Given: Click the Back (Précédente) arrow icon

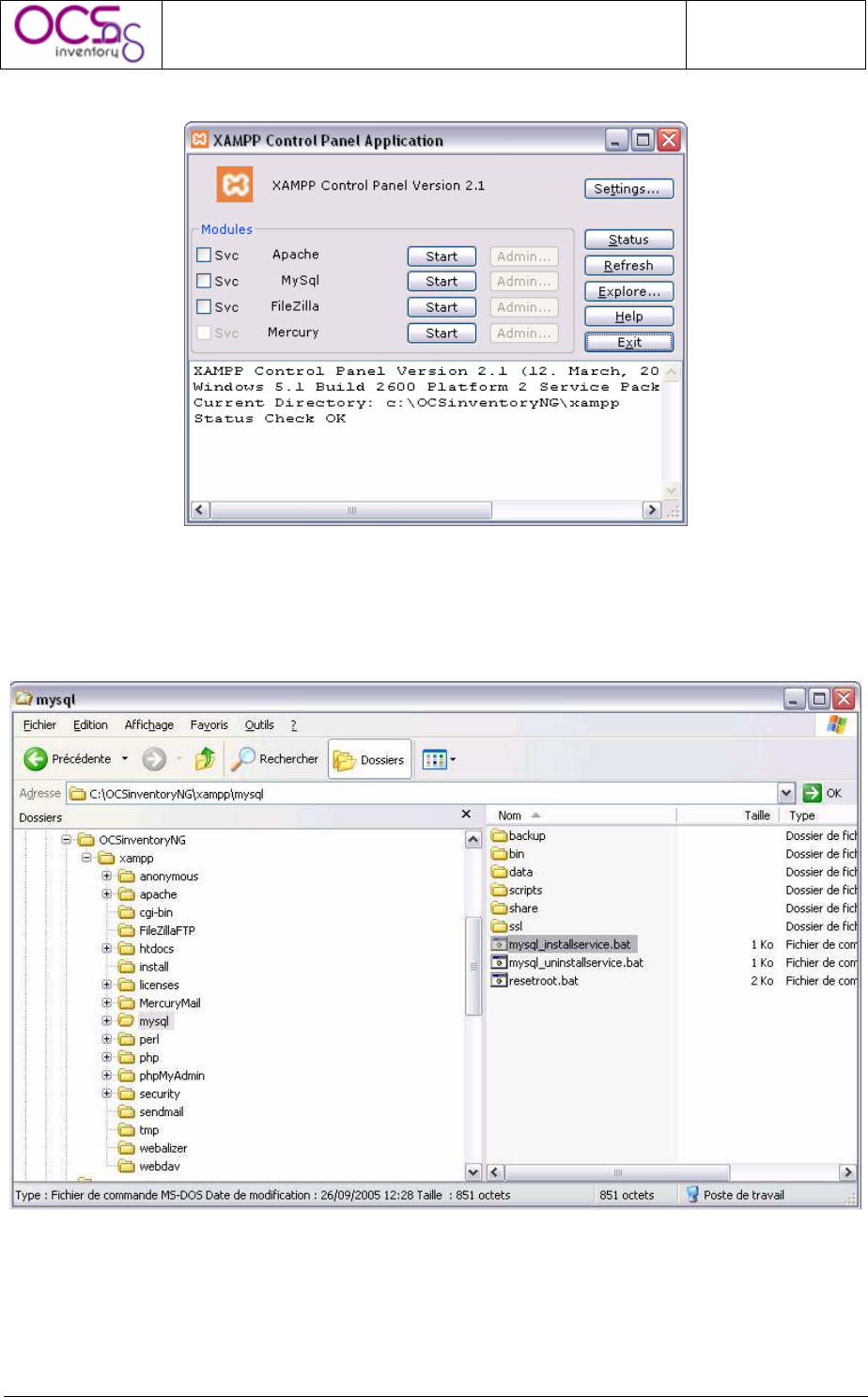Looking at the screenshot, I should coord(36,759).
